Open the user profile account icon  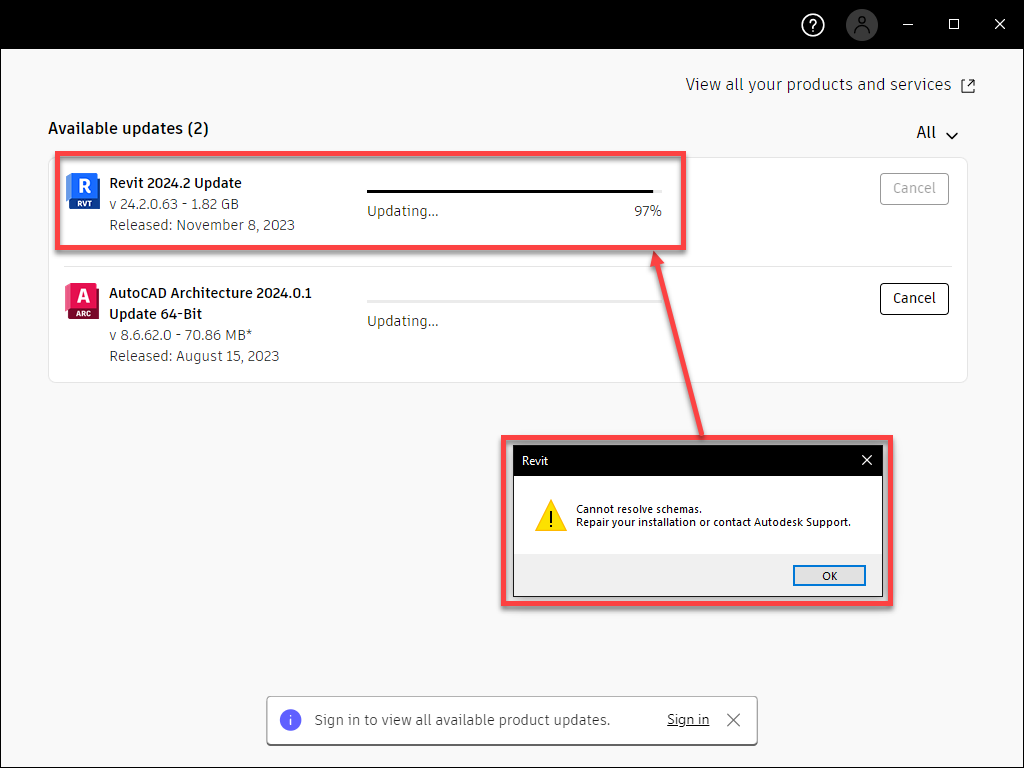(861, 25)
